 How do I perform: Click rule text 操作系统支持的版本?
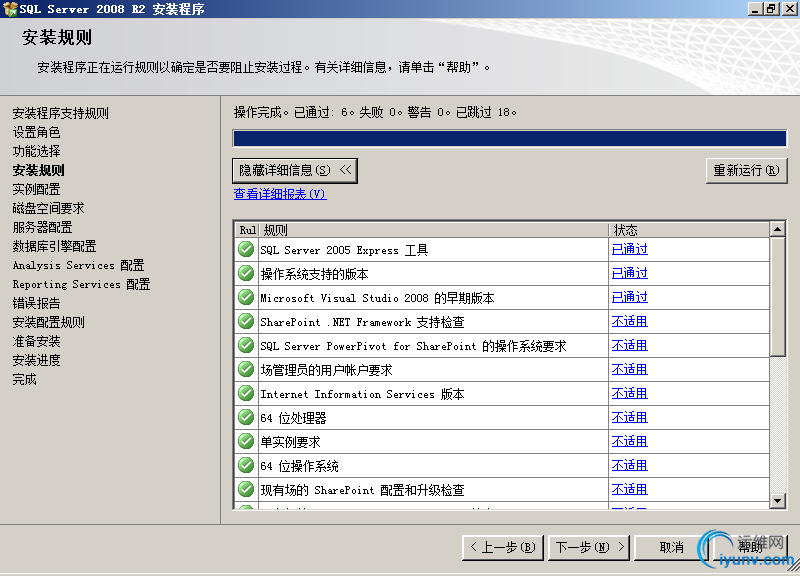[314, 274]
